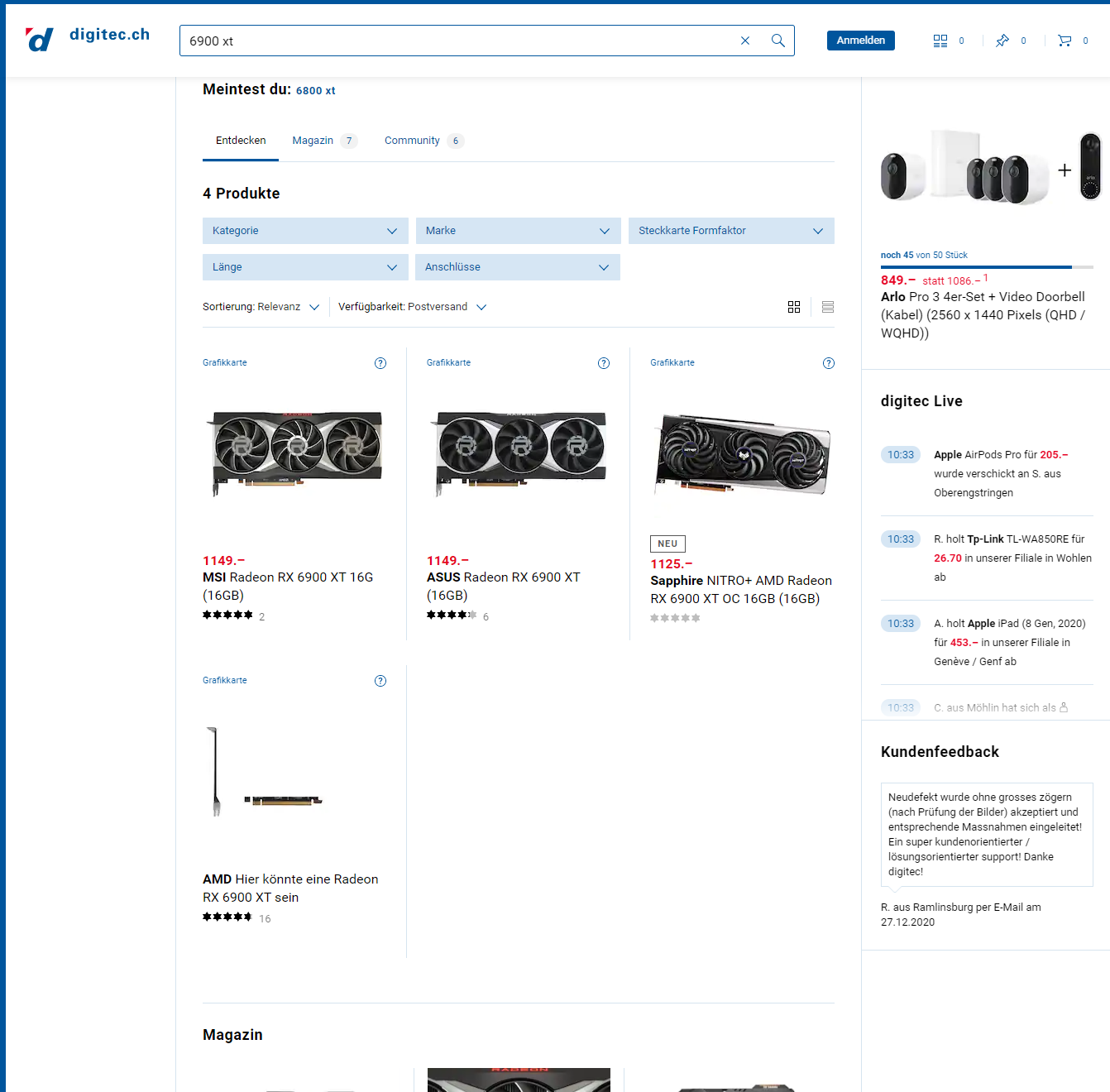Open ASUS Radeon RX 6900 XT product

(x=503, y=587)
